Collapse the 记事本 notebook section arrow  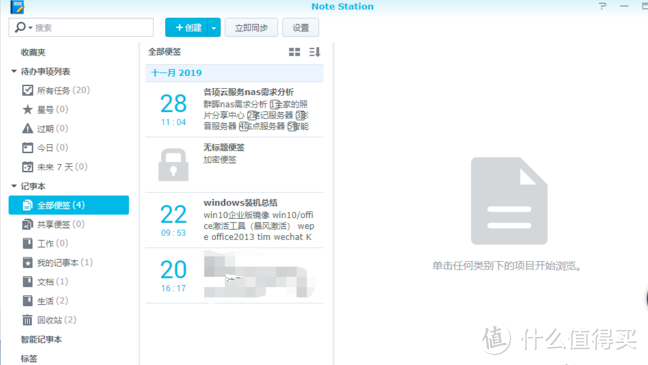click(x=14, y=186)
